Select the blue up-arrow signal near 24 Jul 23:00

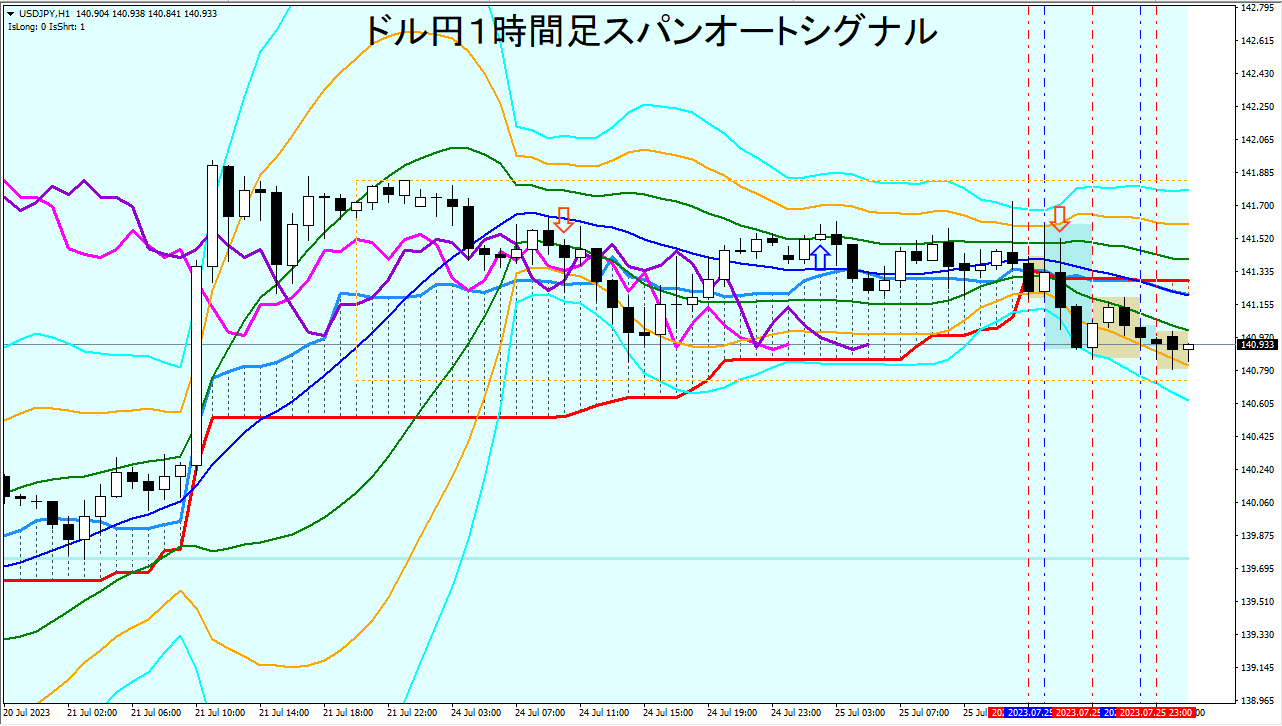[820, 256]
